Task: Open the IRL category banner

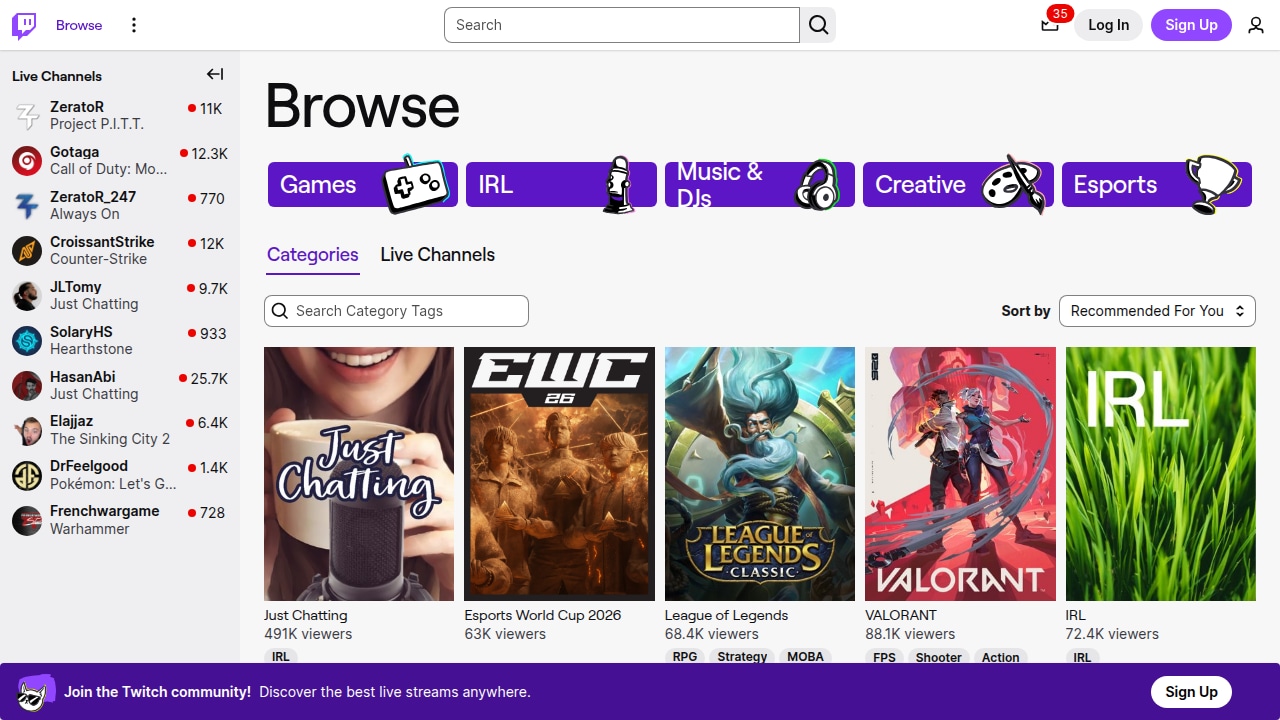Action: (561, 184)
